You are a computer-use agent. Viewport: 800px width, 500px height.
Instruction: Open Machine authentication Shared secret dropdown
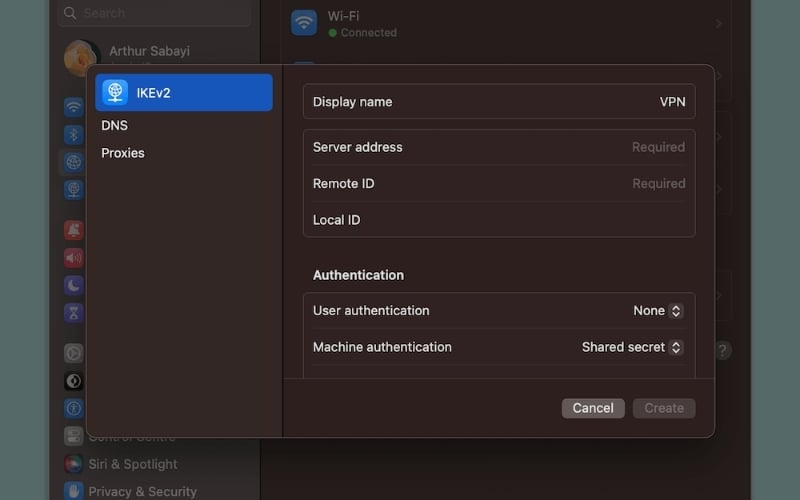(x=632, y=347)
